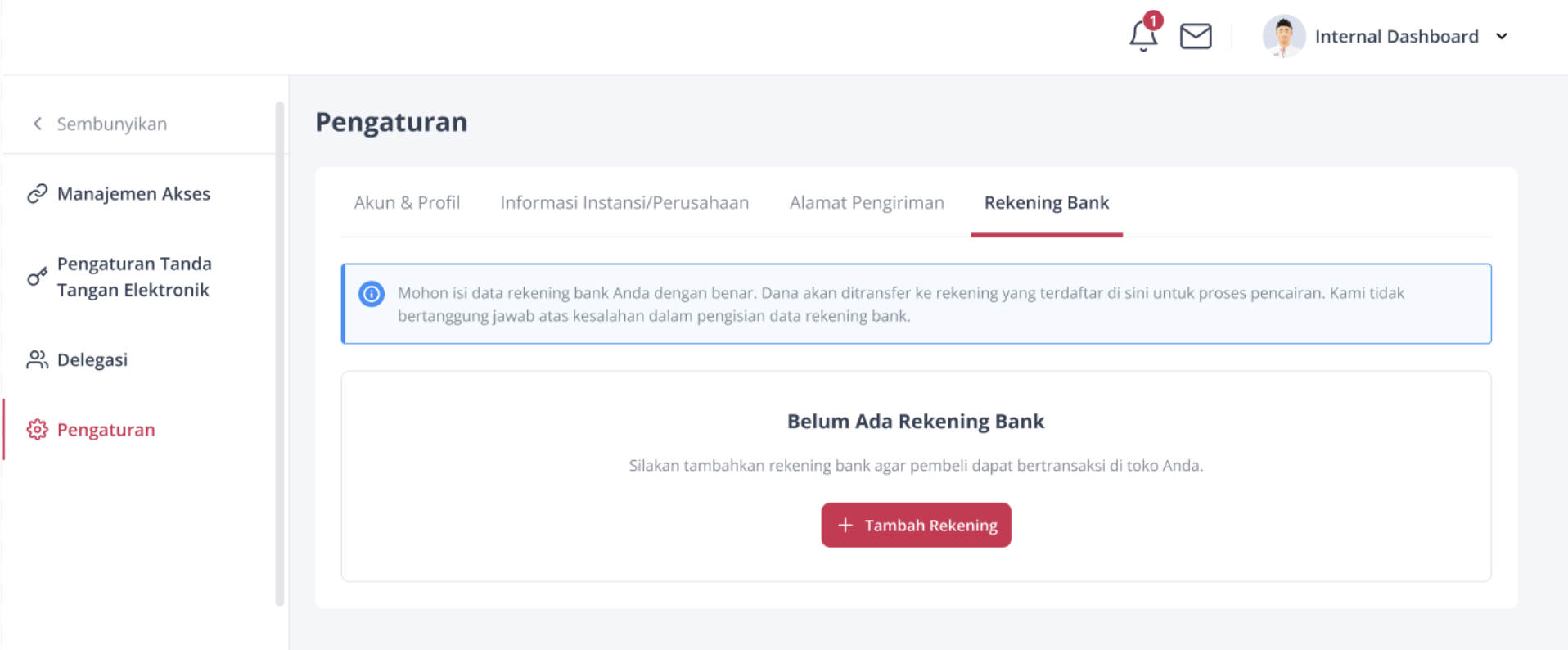Expand the Internal Dashboard dropdown arrow
The image size is (1568, 650).
1502,36
